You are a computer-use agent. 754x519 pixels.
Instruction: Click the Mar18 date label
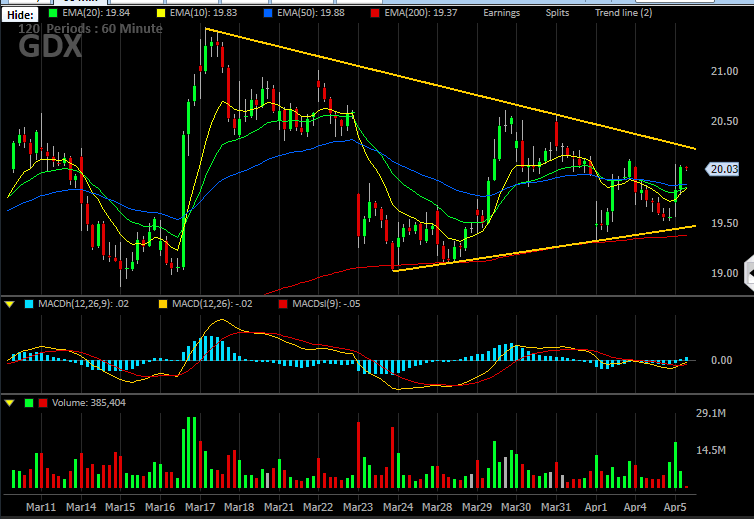click(239, 507)
